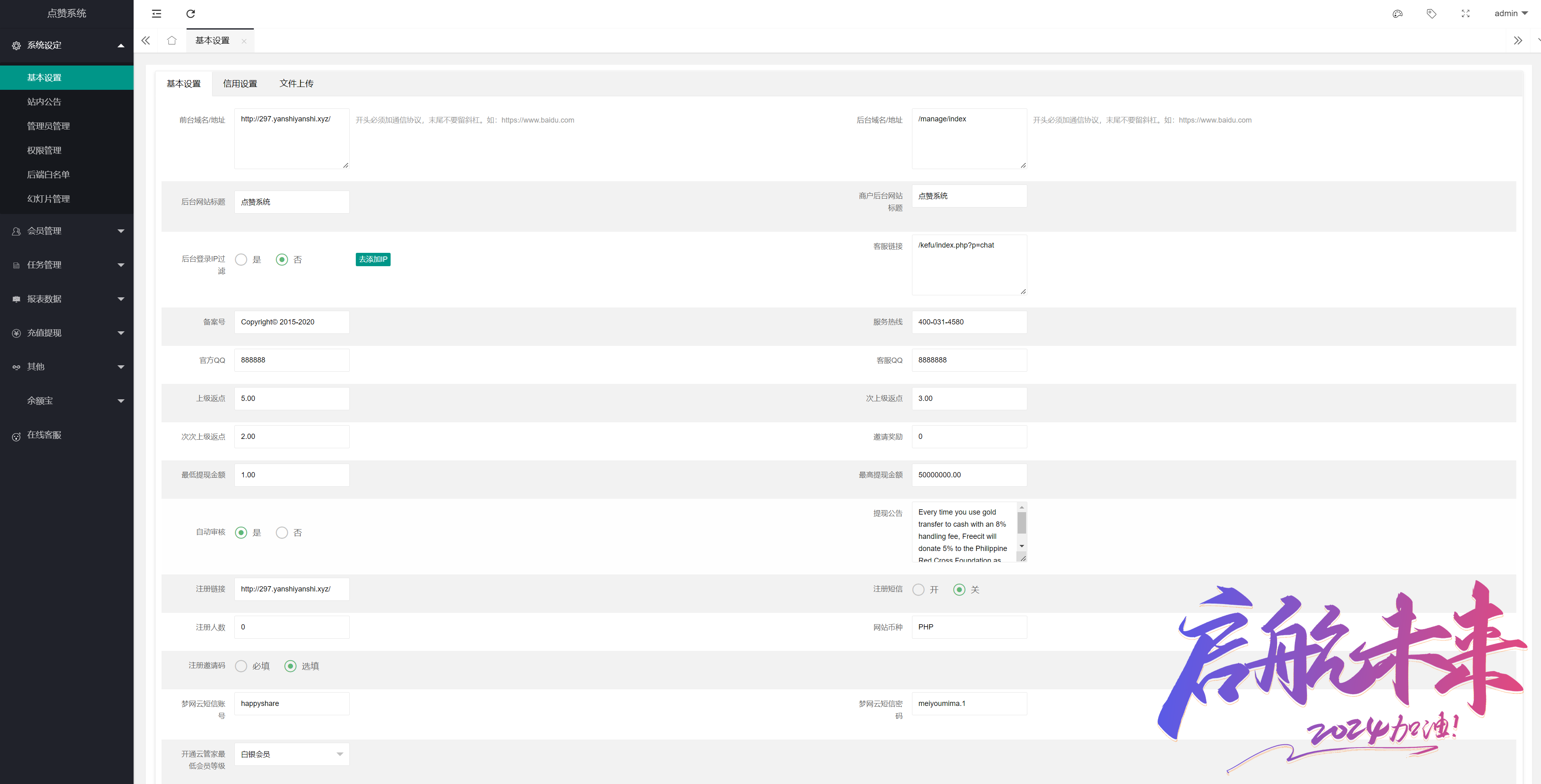Click the 客服链接 textarea

[969, 265]
